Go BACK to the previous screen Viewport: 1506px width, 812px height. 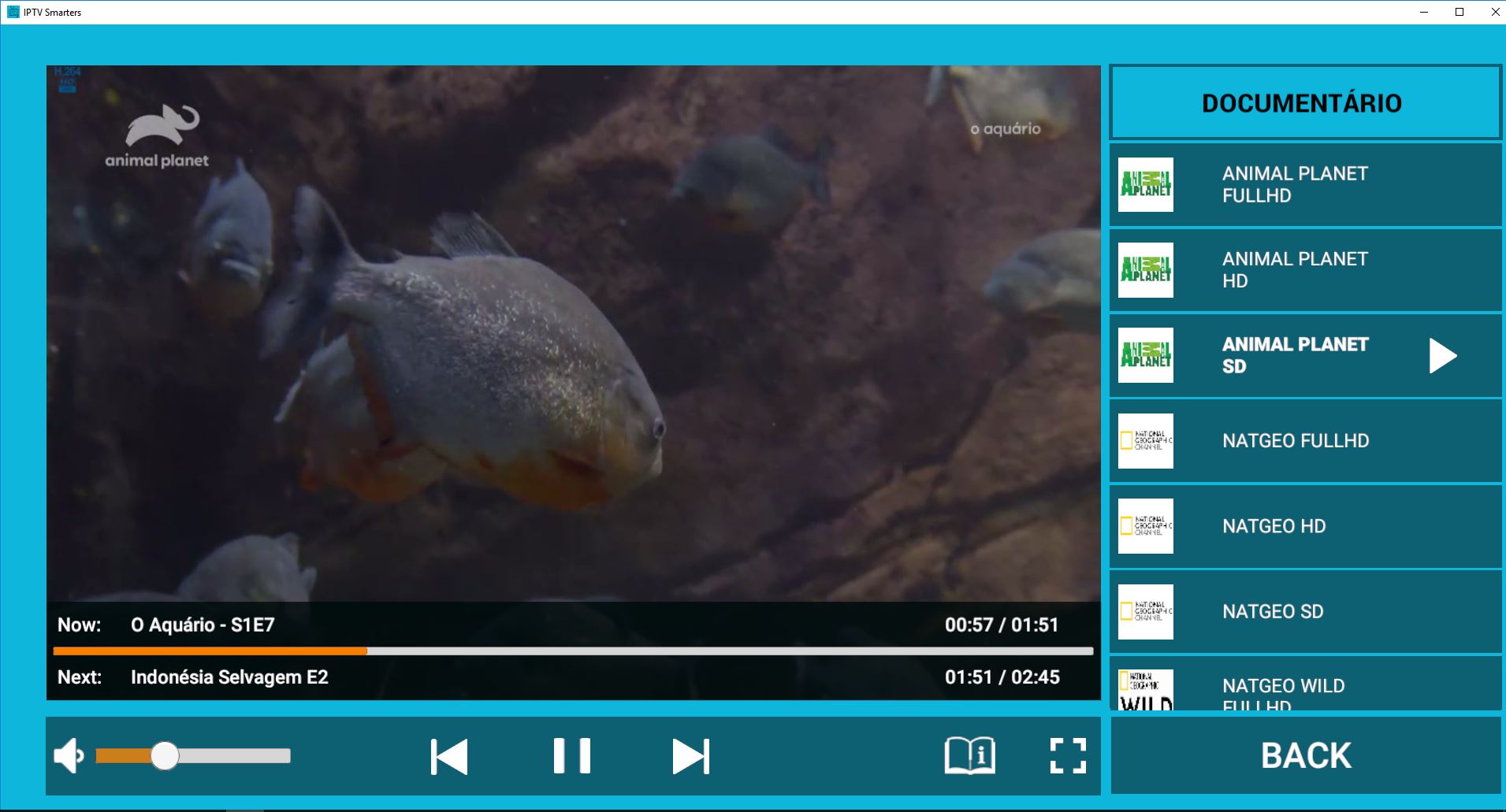[1306, 755]
